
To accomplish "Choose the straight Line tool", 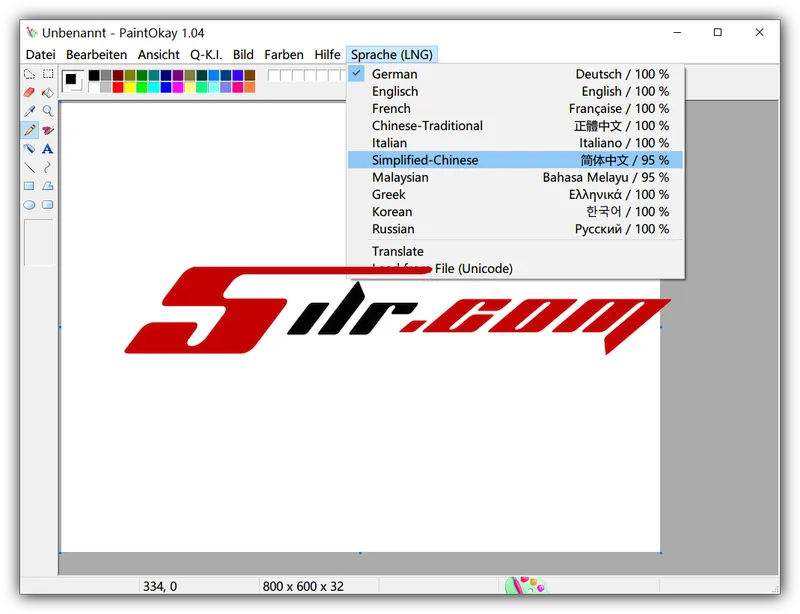I will [x=30, y=167].
